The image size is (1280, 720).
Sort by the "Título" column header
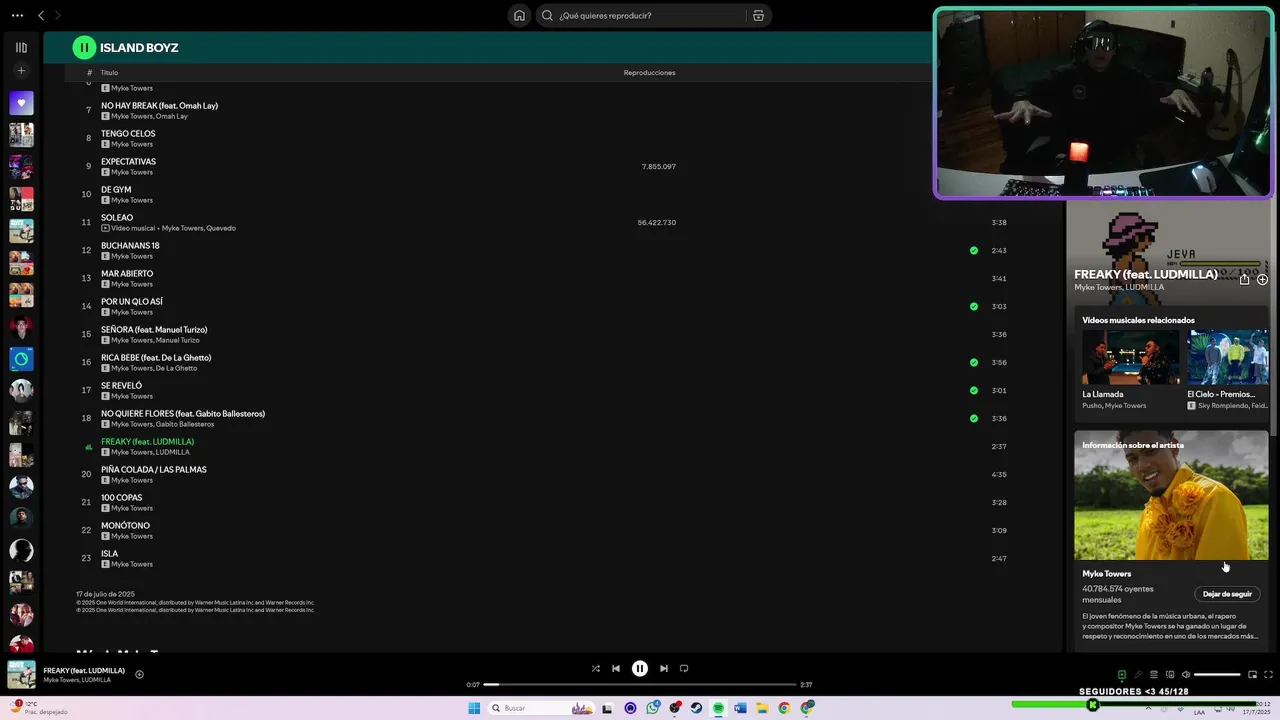pyautogui.click(x=109, y=73)
